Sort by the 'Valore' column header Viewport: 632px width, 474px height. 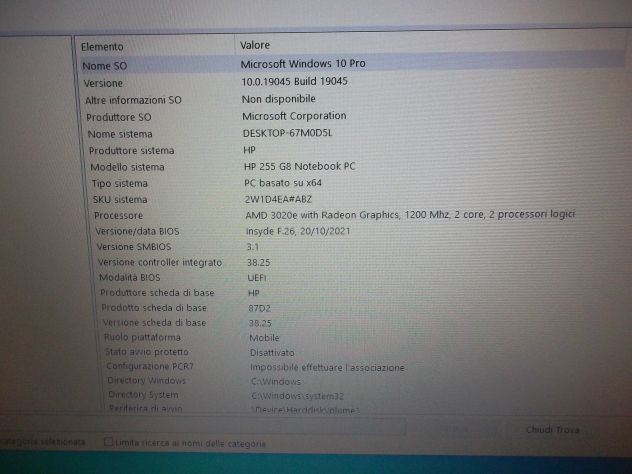(255, 45)
